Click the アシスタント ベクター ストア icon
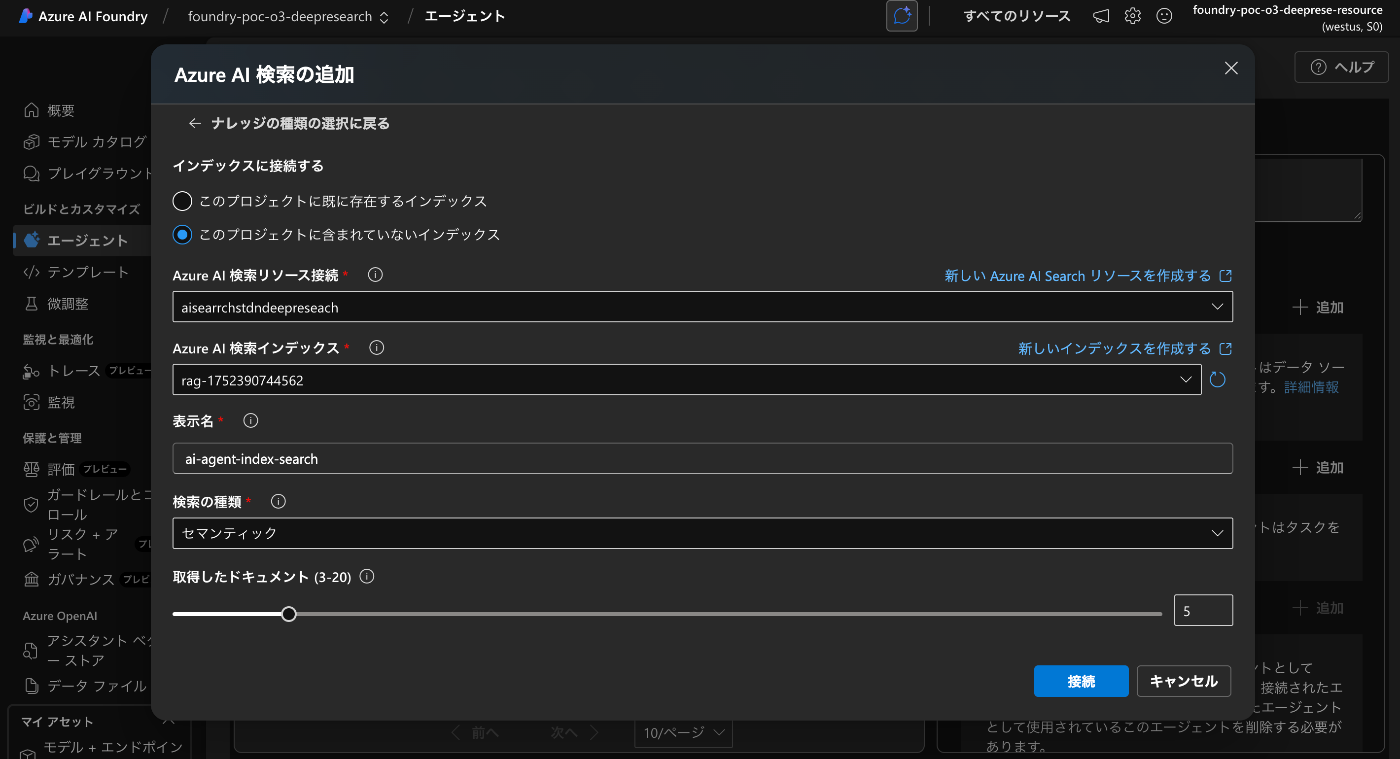 point(31,651)
